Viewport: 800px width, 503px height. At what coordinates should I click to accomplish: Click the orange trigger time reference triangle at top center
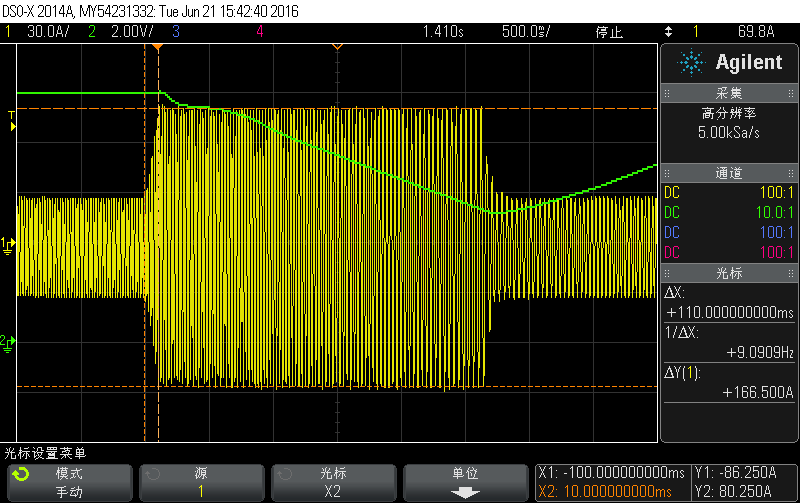(x=337, y=47)
